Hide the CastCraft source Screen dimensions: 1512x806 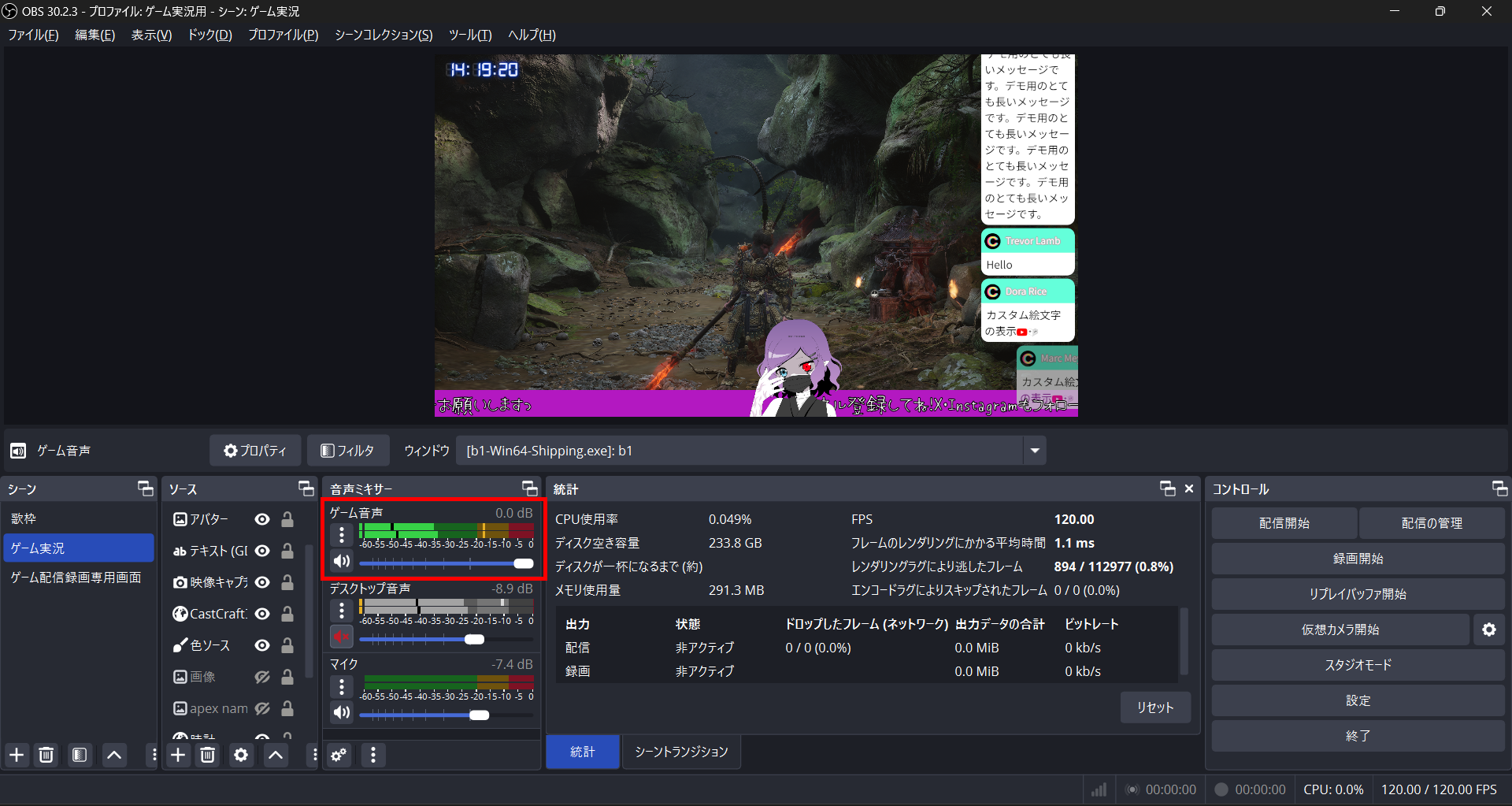click(x=262, y=614)
